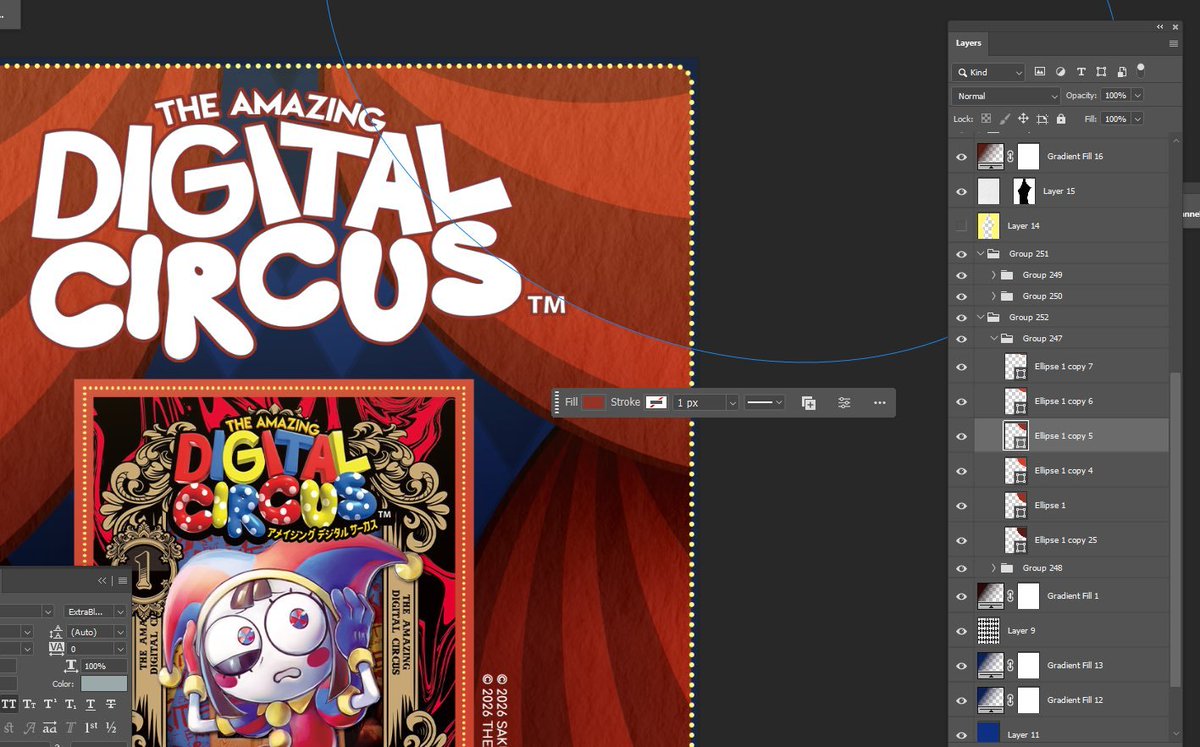Open Fill percentage dropdown arrow

[x=1138, y=119]
